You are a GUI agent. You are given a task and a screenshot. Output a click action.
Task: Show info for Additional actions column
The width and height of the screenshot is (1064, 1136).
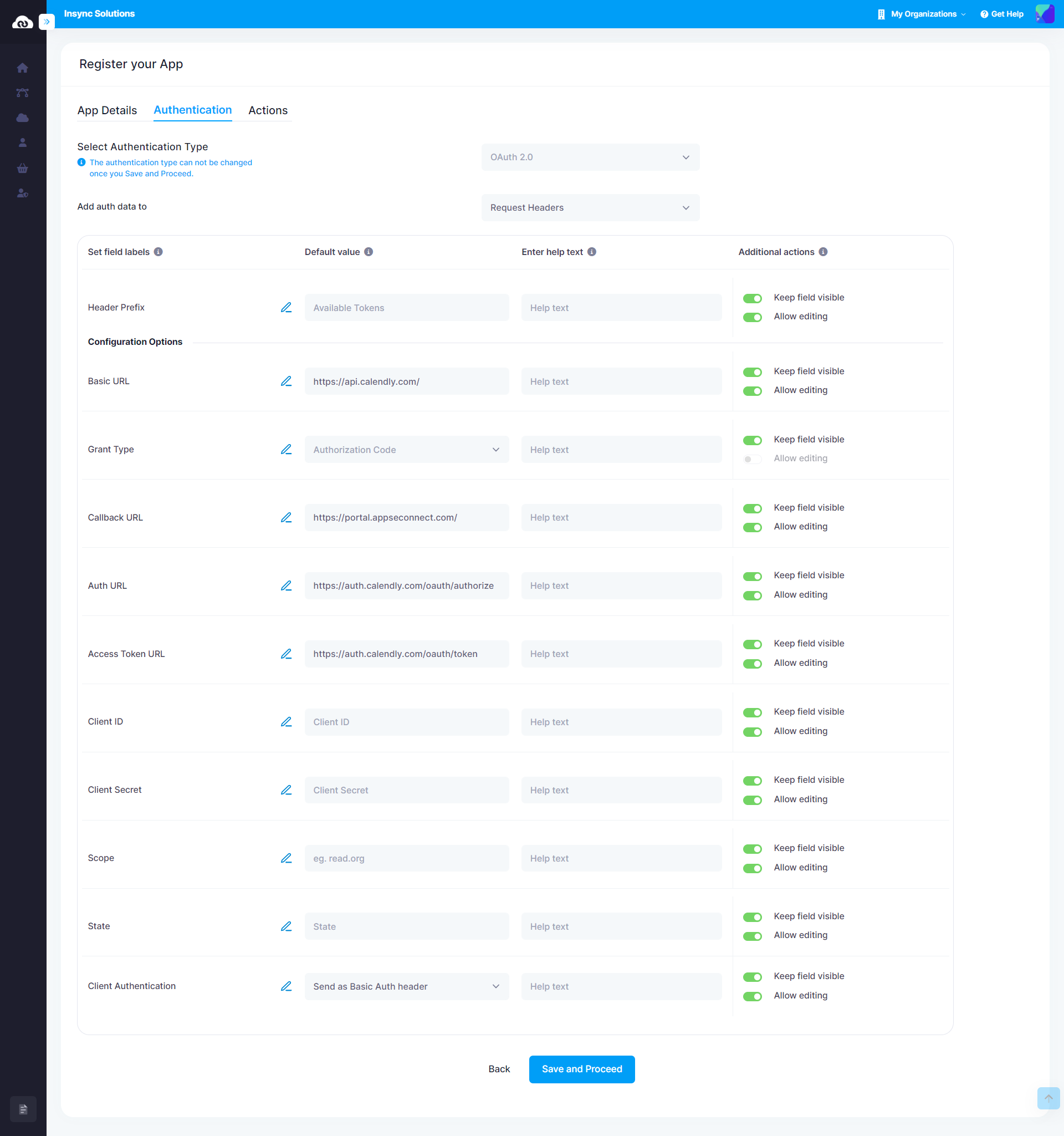click(x=823, y=252)
